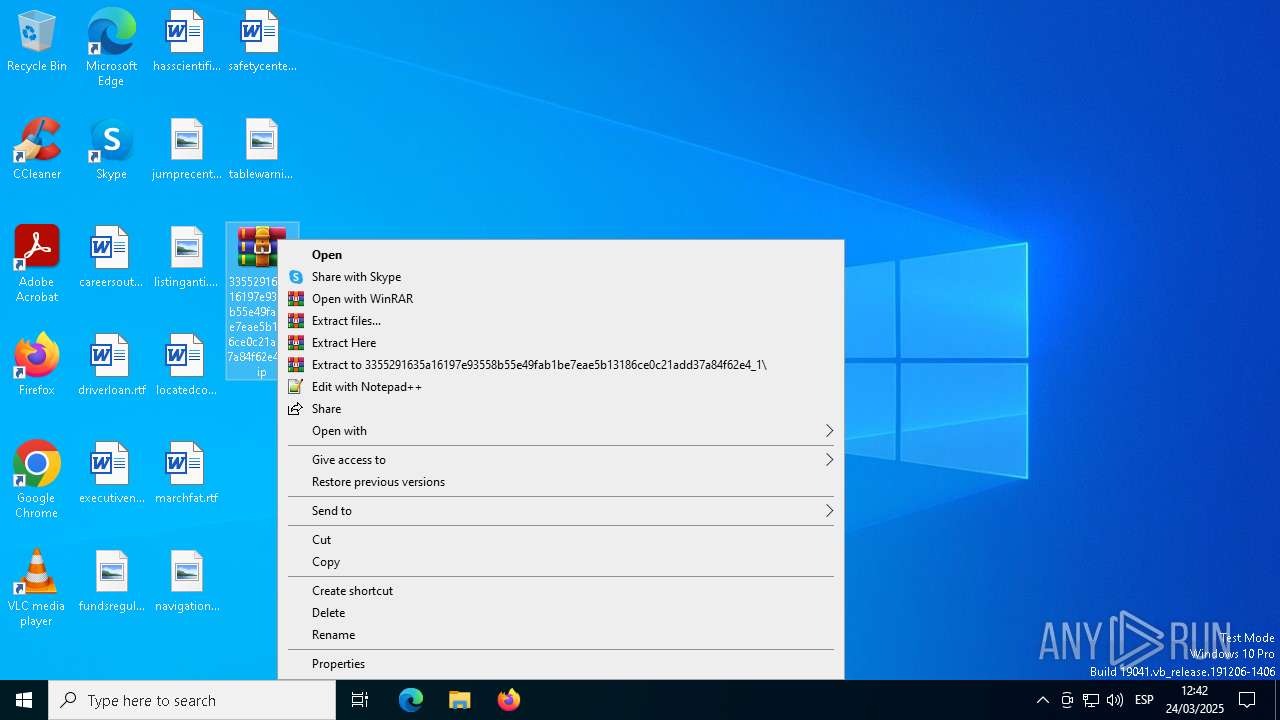This screenshot has height=720, width=1280.
Task: Open the notification center icon
Action: 1247,700
